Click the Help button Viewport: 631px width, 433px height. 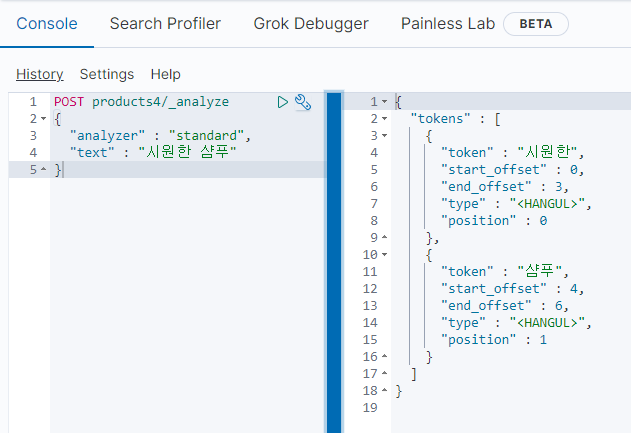pyautogui.click(x=166, y=74)
